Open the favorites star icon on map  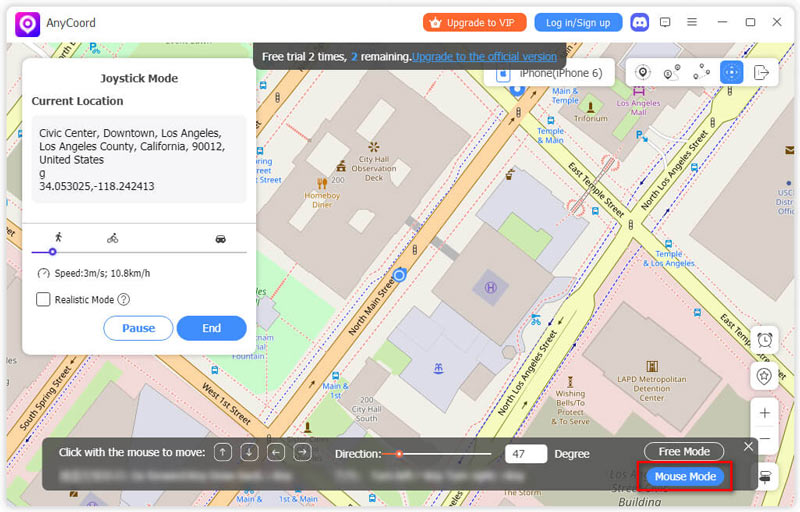pos(765,376)
